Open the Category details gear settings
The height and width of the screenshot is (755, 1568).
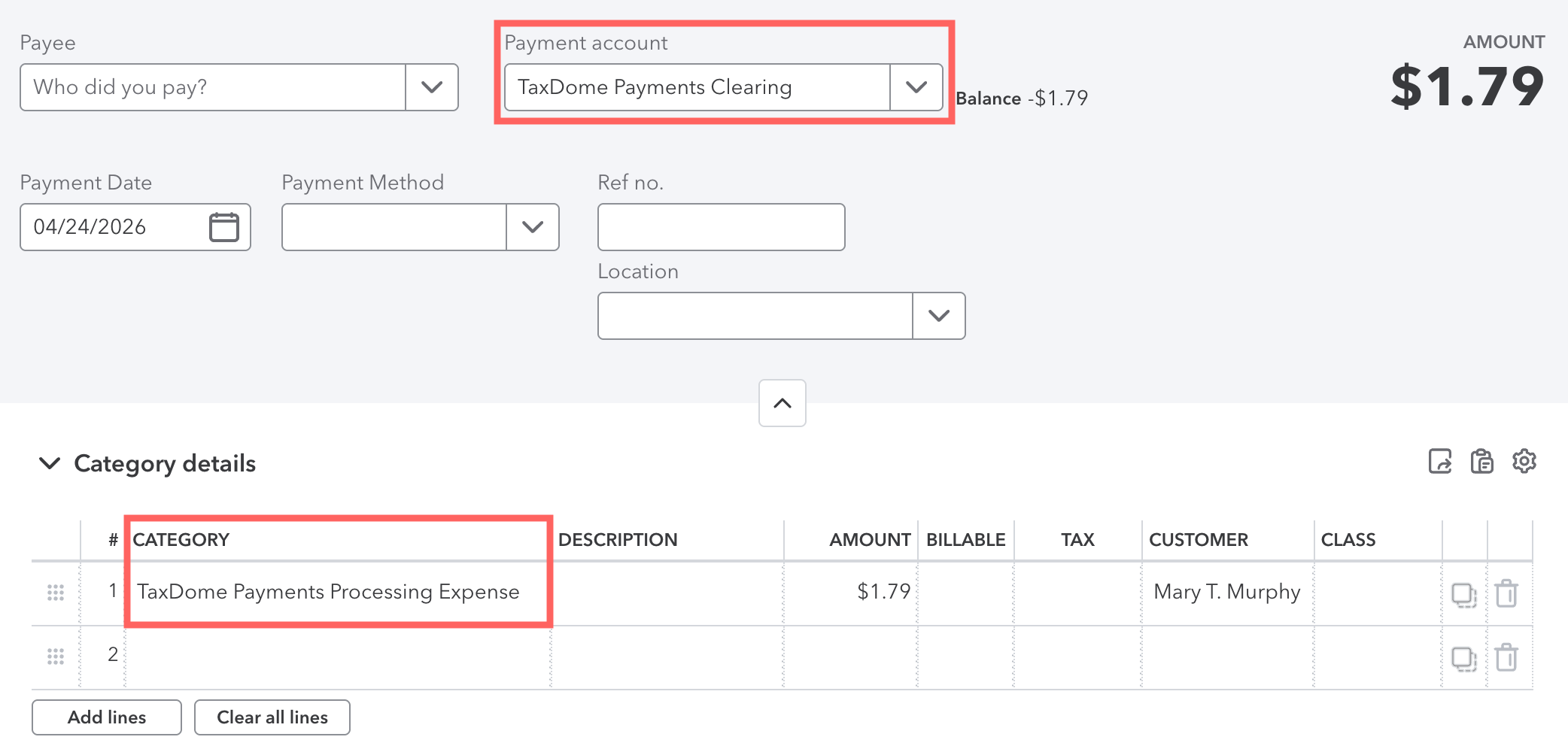(1524, 462)
